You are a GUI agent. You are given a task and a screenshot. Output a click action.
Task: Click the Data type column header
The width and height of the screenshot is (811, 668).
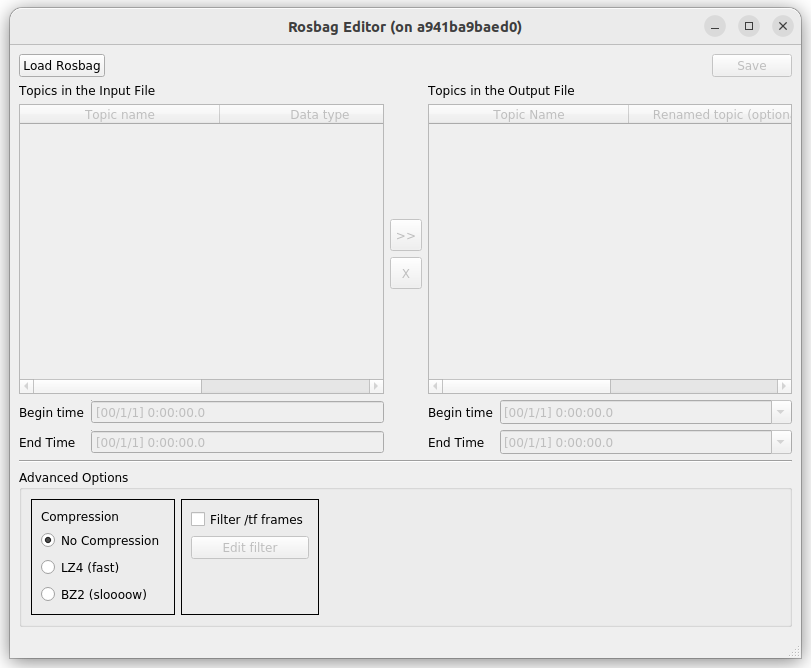click(x=302, y=114)
